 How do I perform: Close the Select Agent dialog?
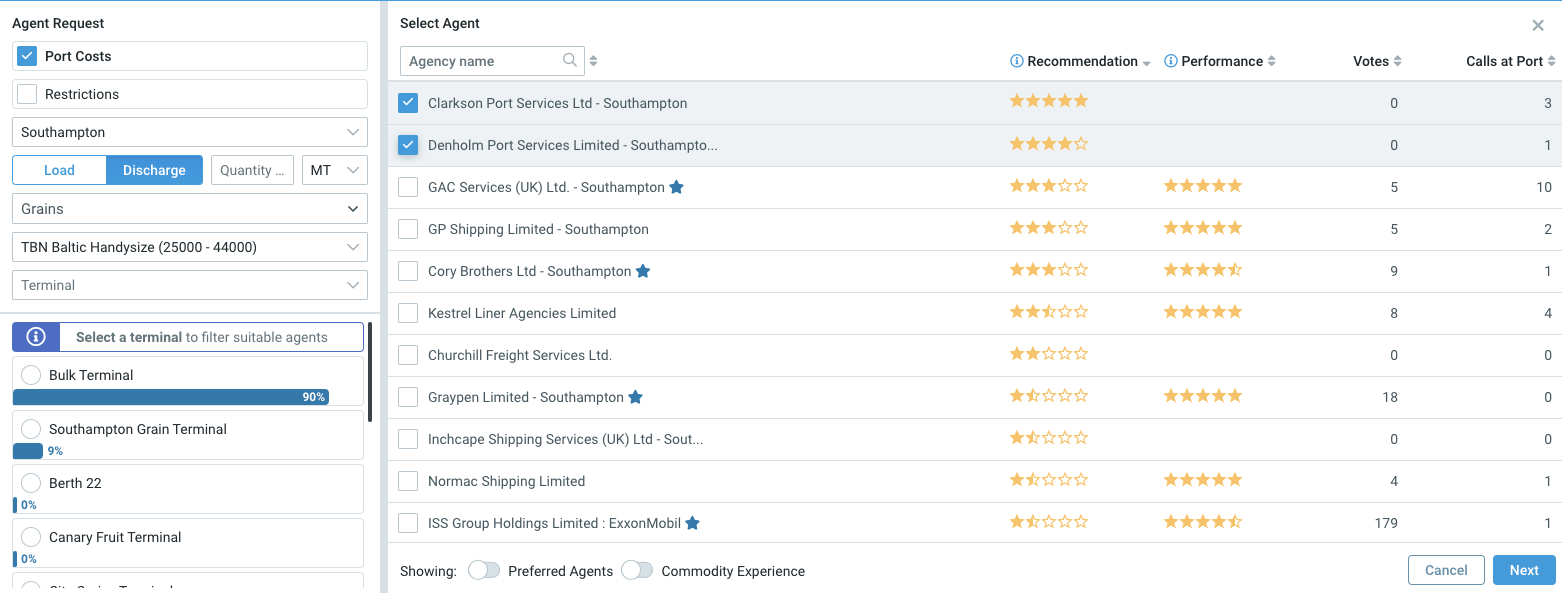pyautogui.click(x=1538, y=25)
